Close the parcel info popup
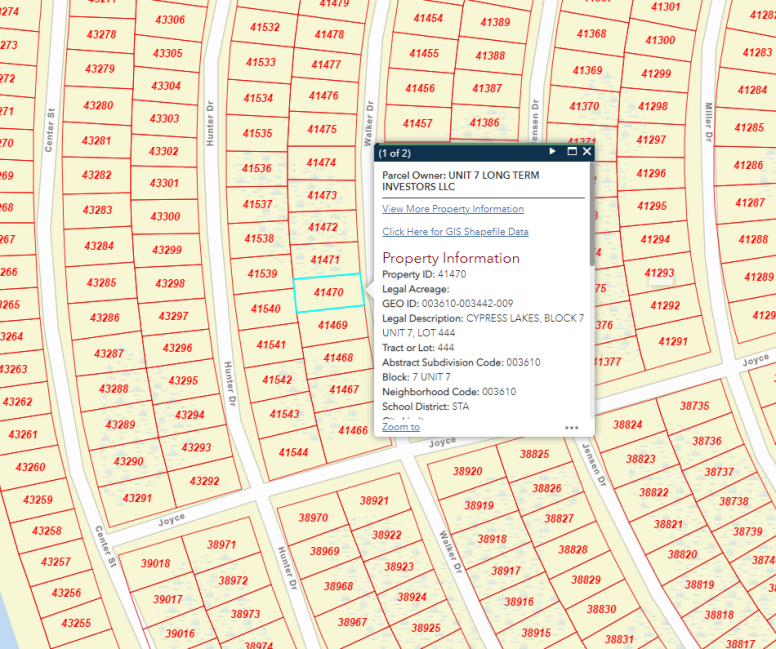The height and width of the screenshot is (649, 776). (x=587, y=152)
